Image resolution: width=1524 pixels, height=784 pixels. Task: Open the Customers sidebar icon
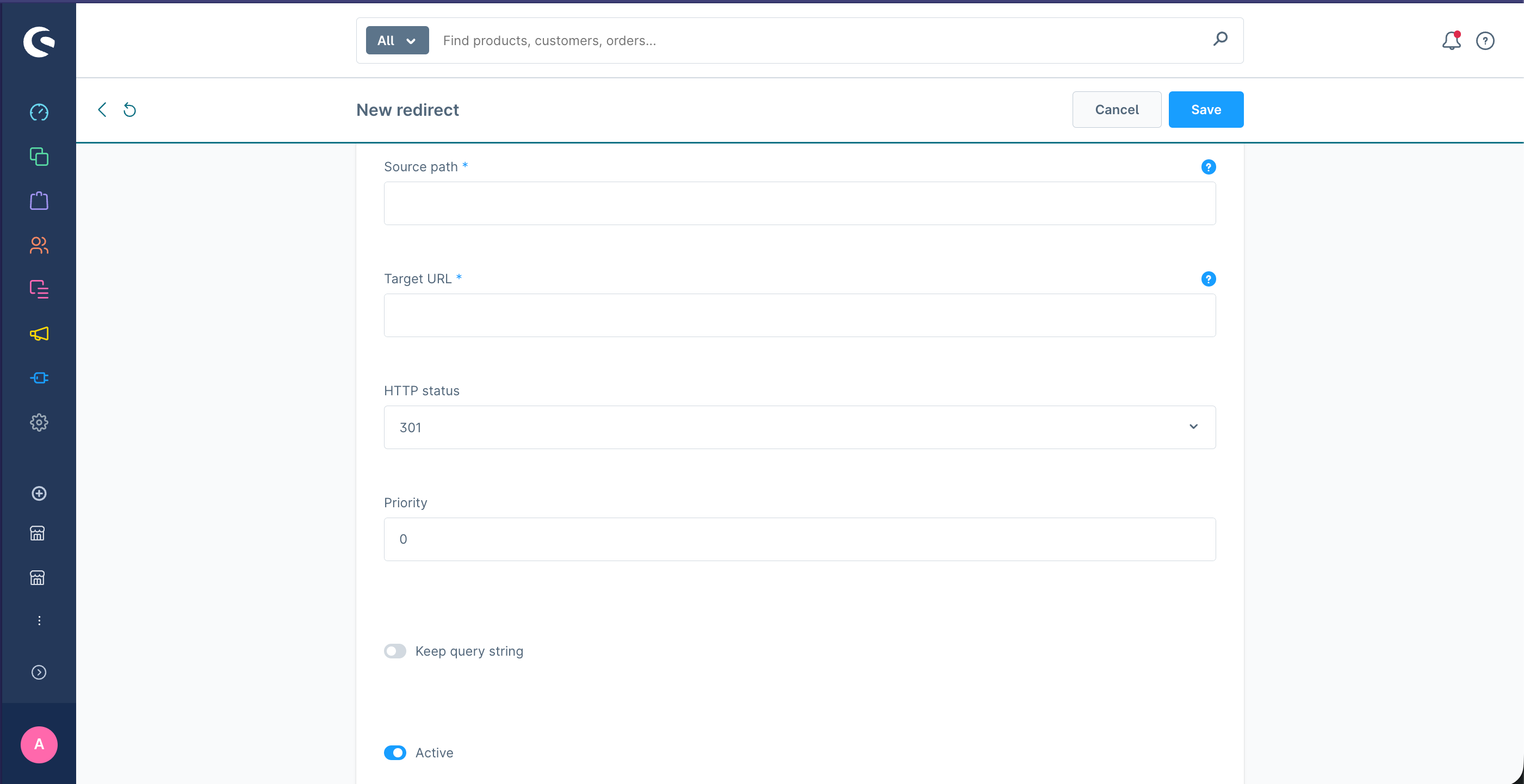(39, 245)
